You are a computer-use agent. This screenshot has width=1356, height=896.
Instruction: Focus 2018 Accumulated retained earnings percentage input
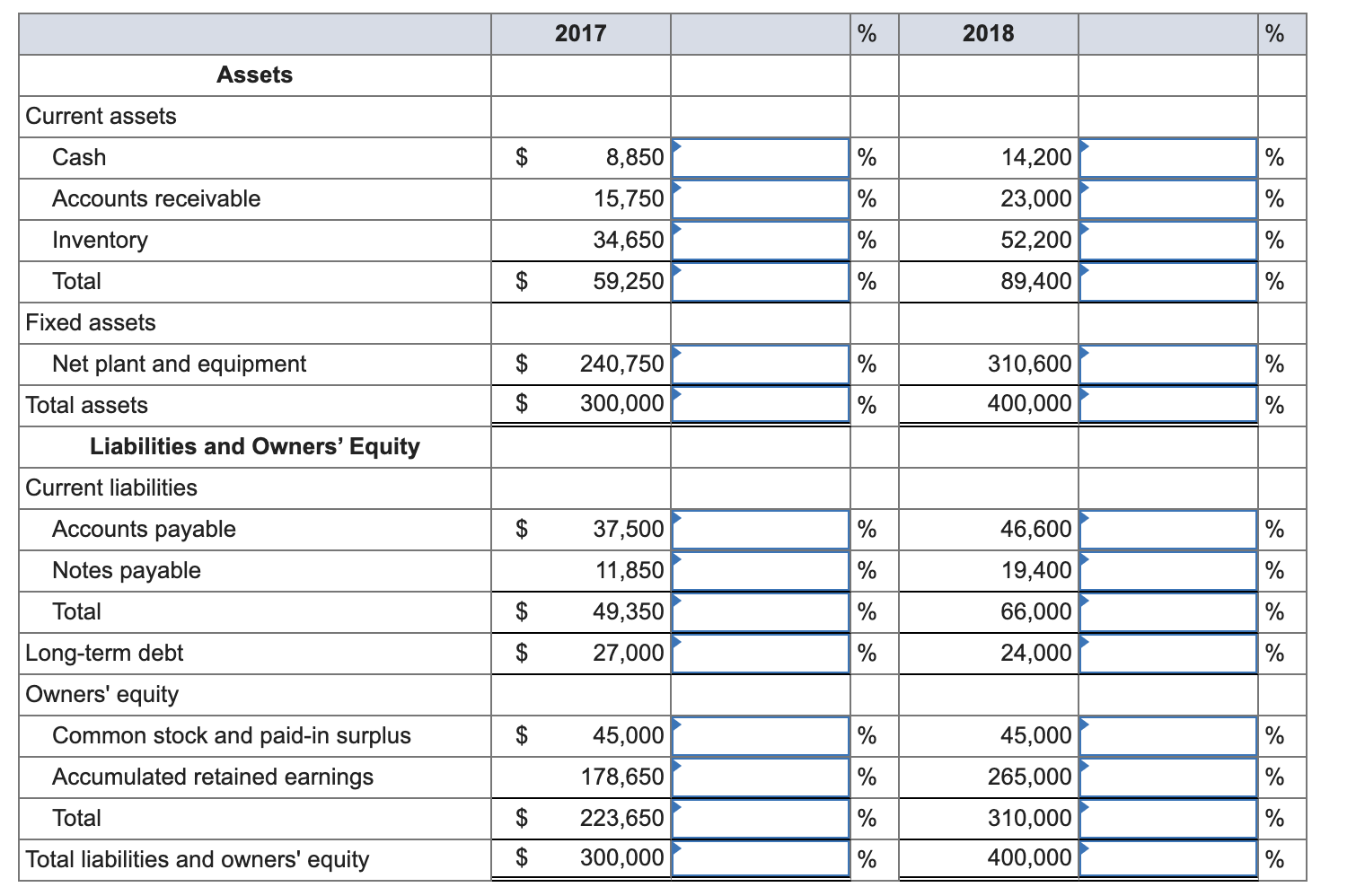(x=1168, y=777)
